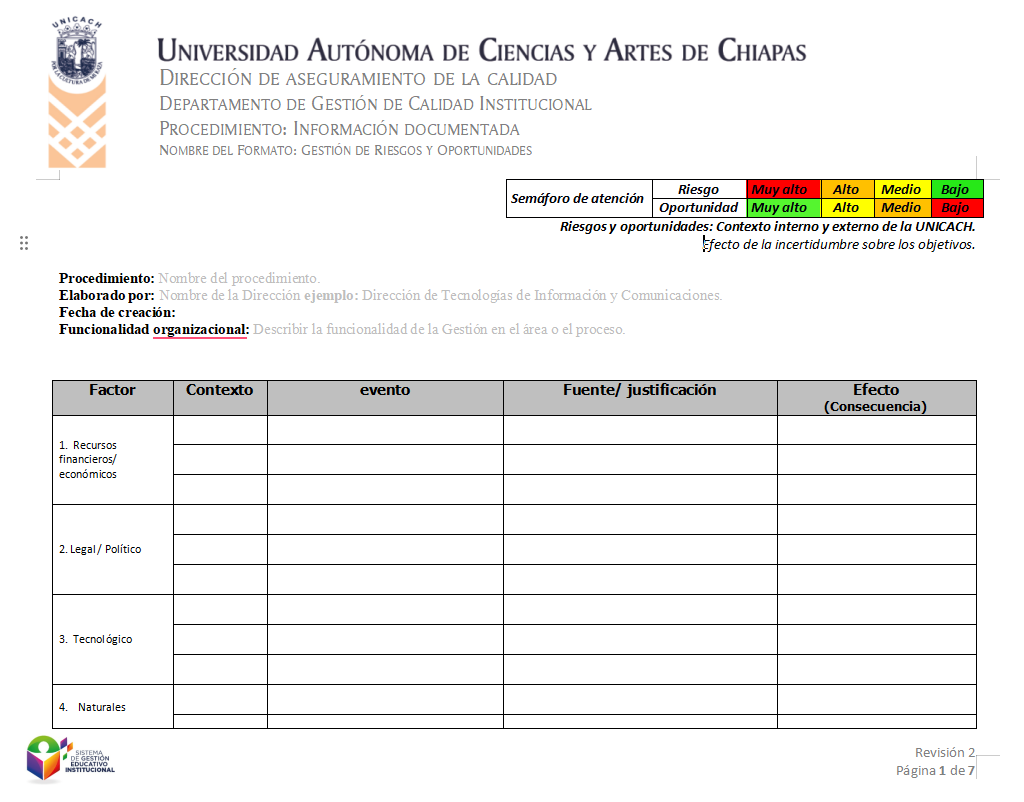
Task: Click the drag handle at left margin
Action: pyautogui.click(x=24, y=243)
